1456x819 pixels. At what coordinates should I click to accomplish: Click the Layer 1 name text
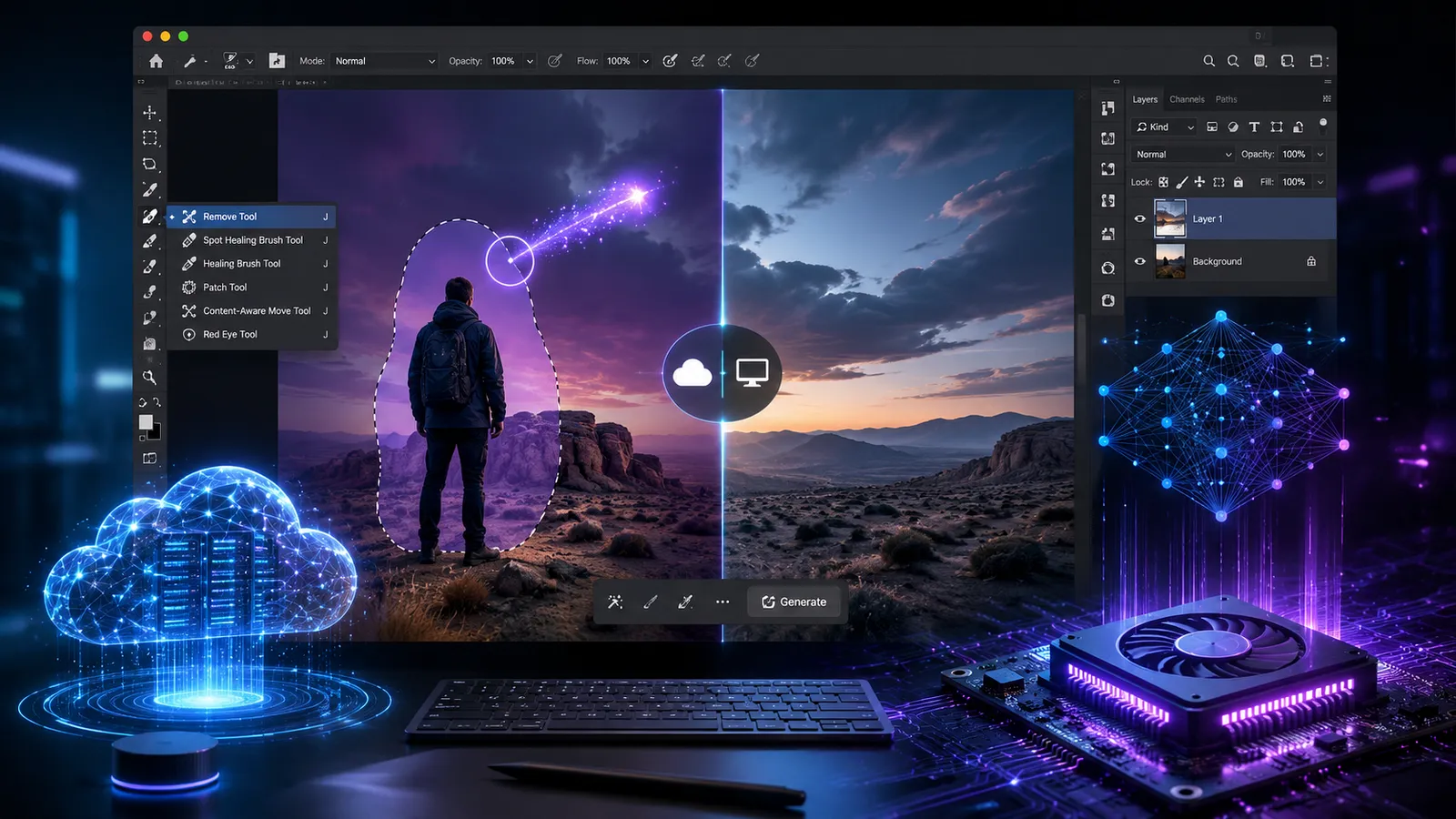(1208, 219)
